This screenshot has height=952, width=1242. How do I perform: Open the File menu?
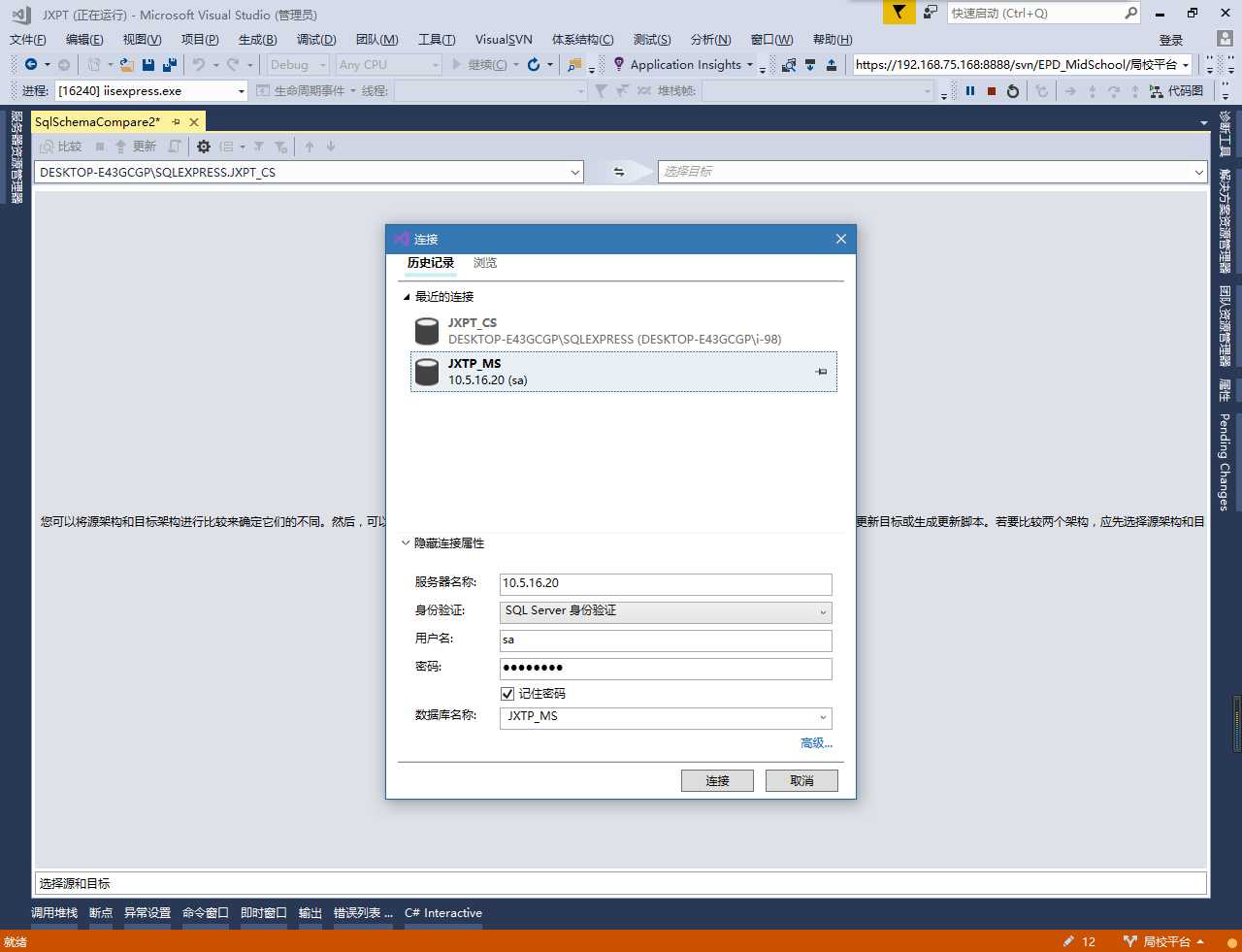27,40
